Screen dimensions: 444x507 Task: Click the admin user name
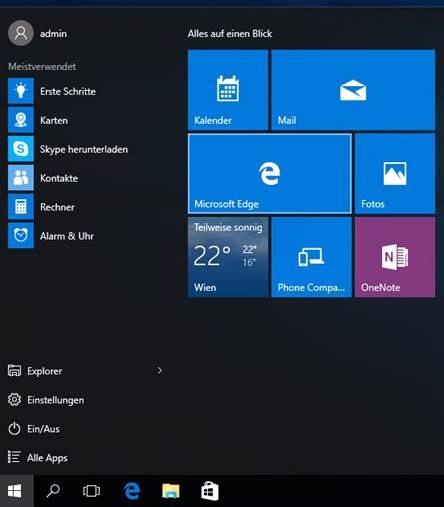pos(53,34)
